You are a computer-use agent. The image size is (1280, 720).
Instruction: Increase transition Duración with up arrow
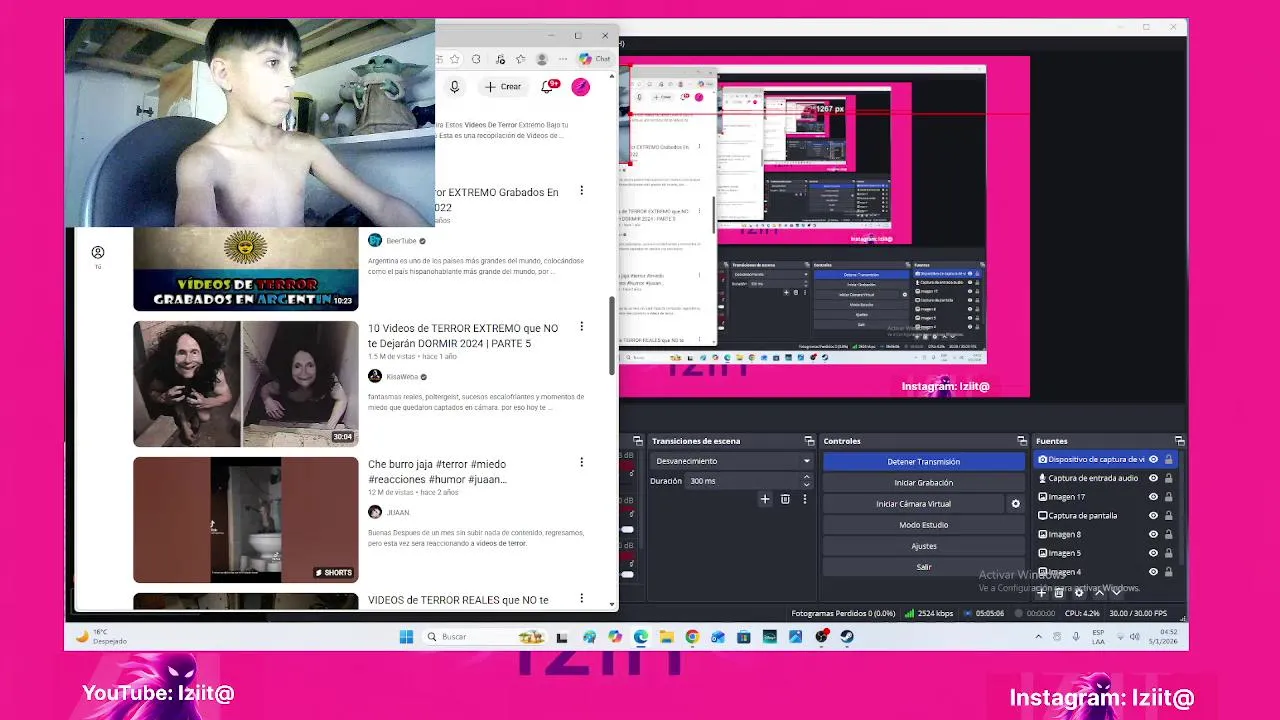click(806, 477)
